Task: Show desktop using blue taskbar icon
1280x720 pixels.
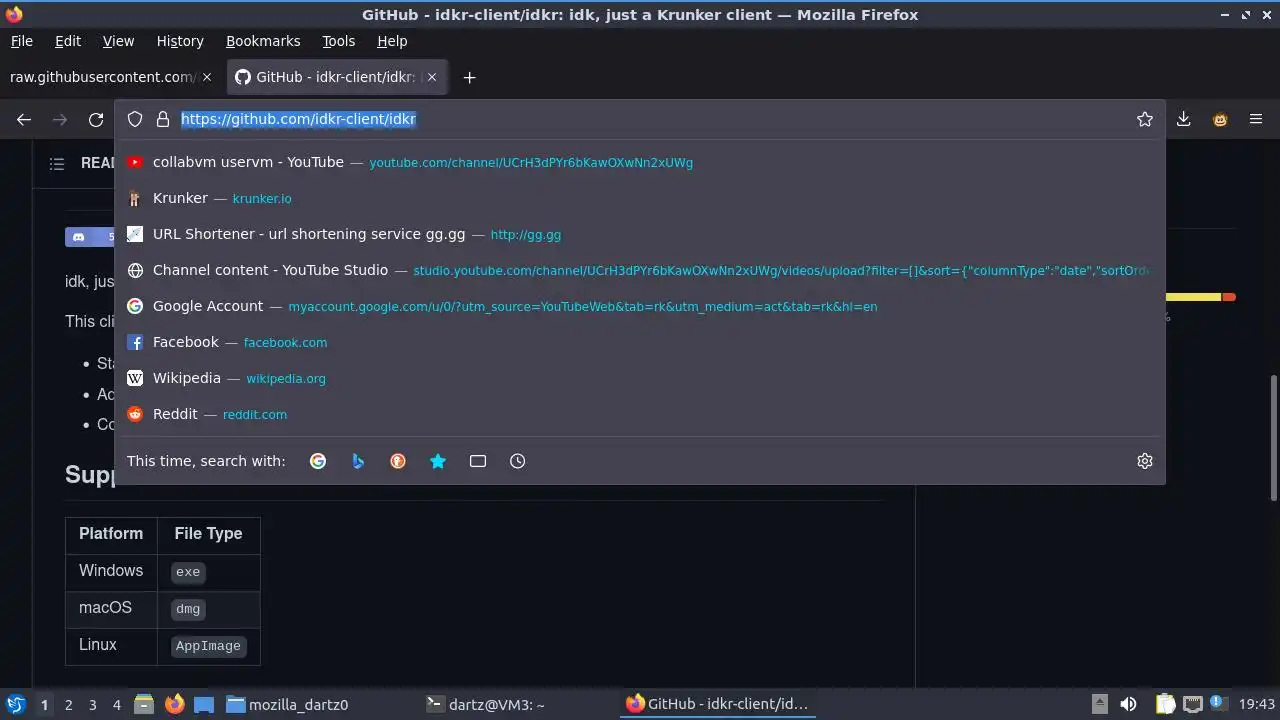Action: [204, 704]
